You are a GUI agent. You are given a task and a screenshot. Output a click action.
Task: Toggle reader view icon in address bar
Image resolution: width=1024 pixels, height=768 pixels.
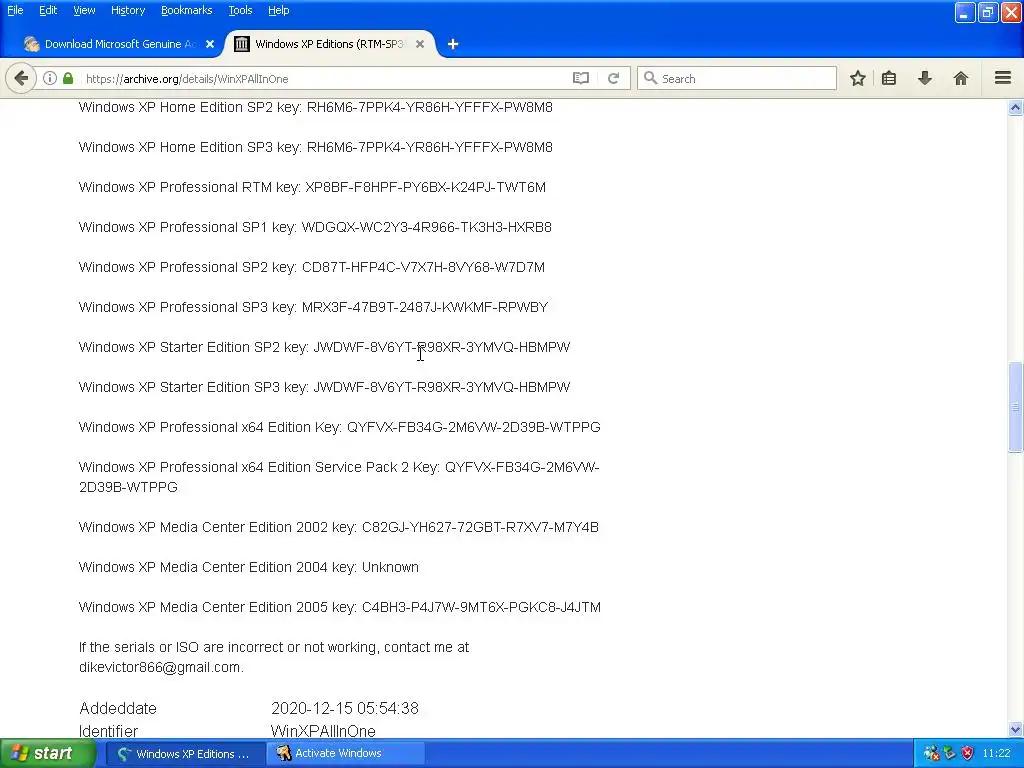[x=581, y=78]
